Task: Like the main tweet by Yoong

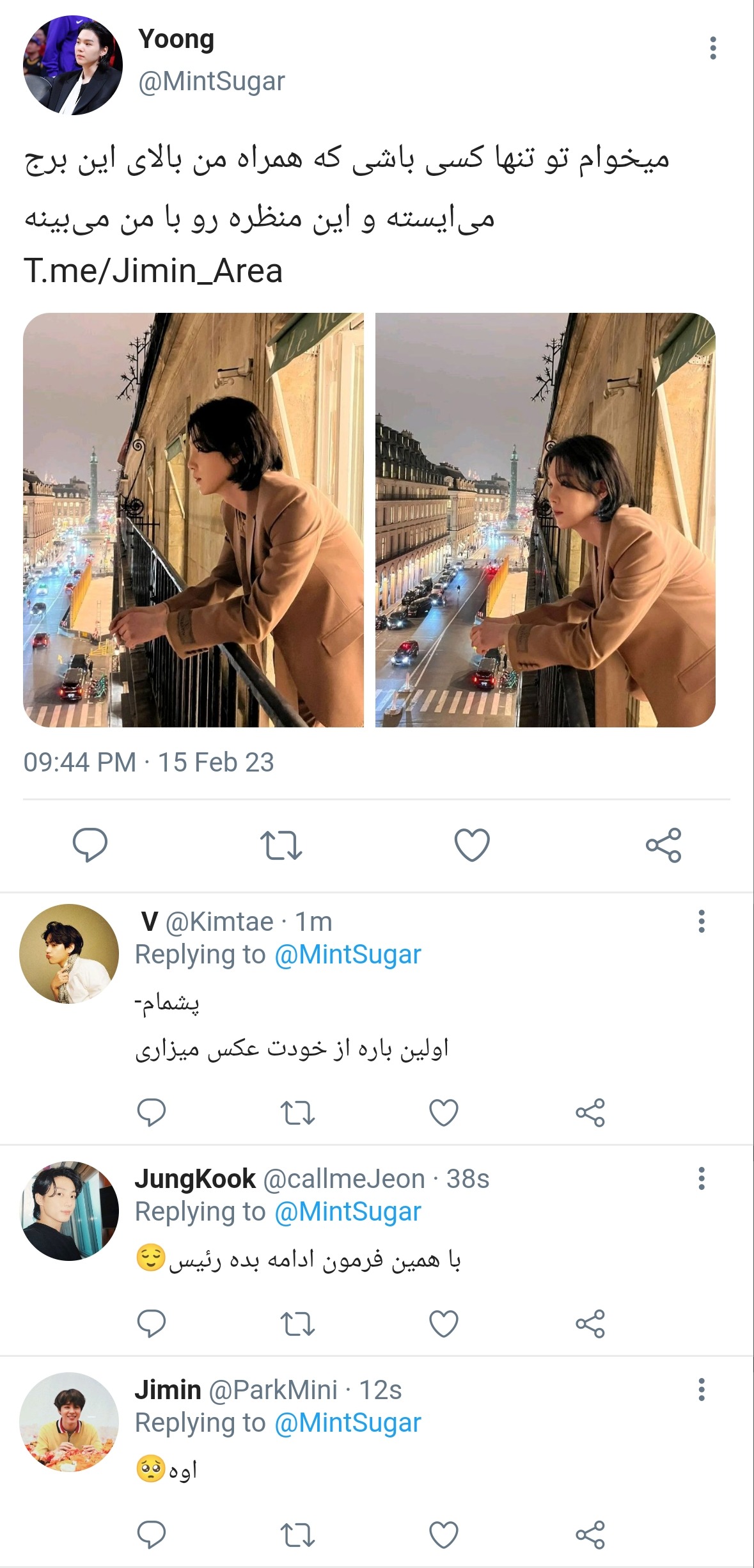Action: 472,845
